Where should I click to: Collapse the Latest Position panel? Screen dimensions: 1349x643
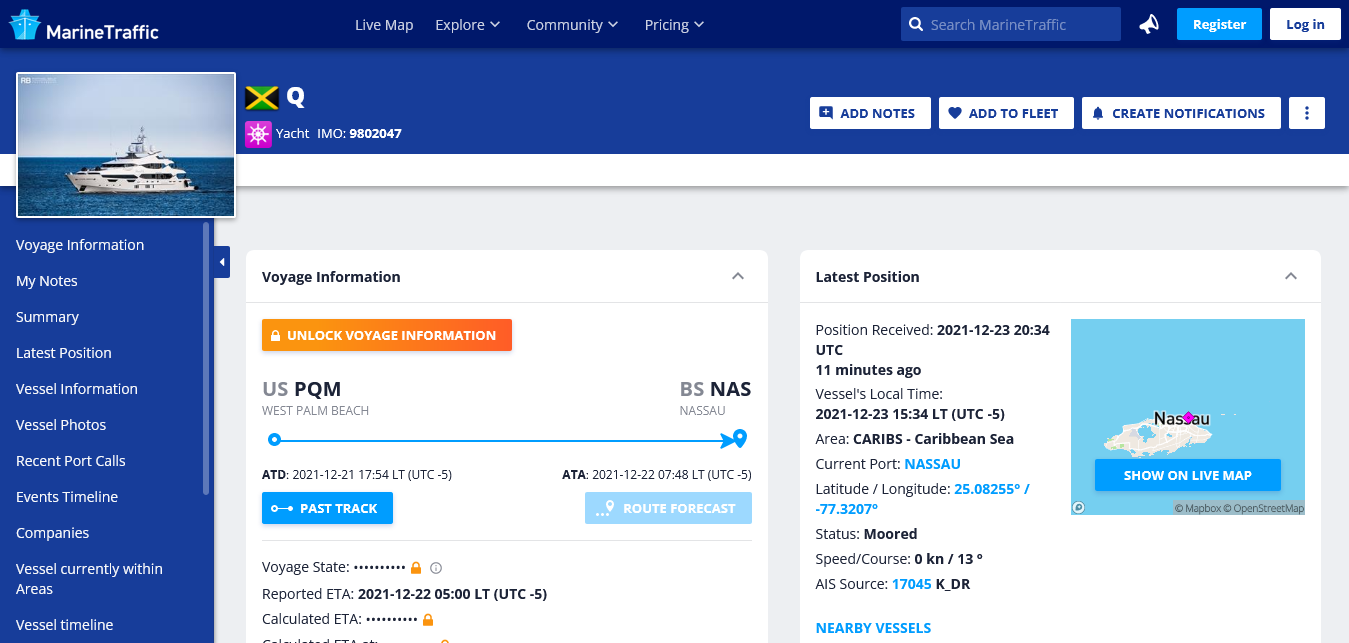click(1291, 276)
